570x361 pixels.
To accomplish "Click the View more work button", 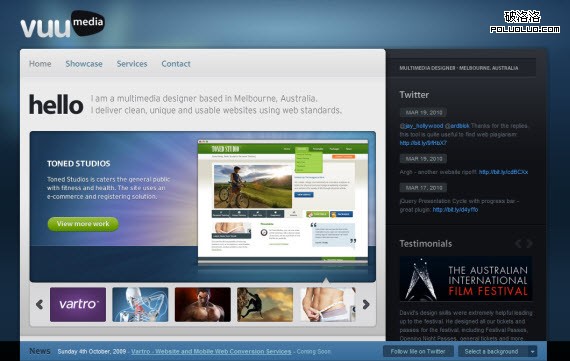I will point(83,224).
